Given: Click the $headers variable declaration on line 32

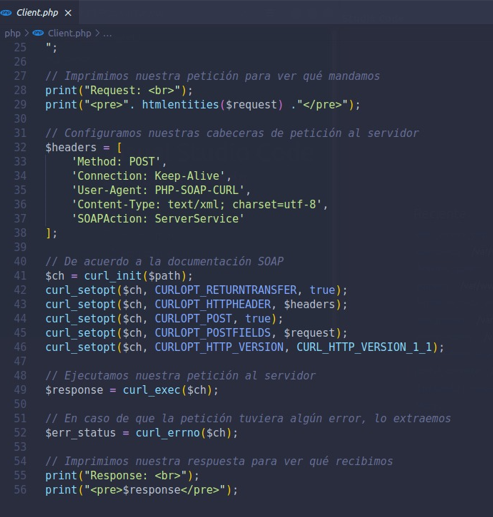Looking at the screenshot, I should click(x=71, y=147).
